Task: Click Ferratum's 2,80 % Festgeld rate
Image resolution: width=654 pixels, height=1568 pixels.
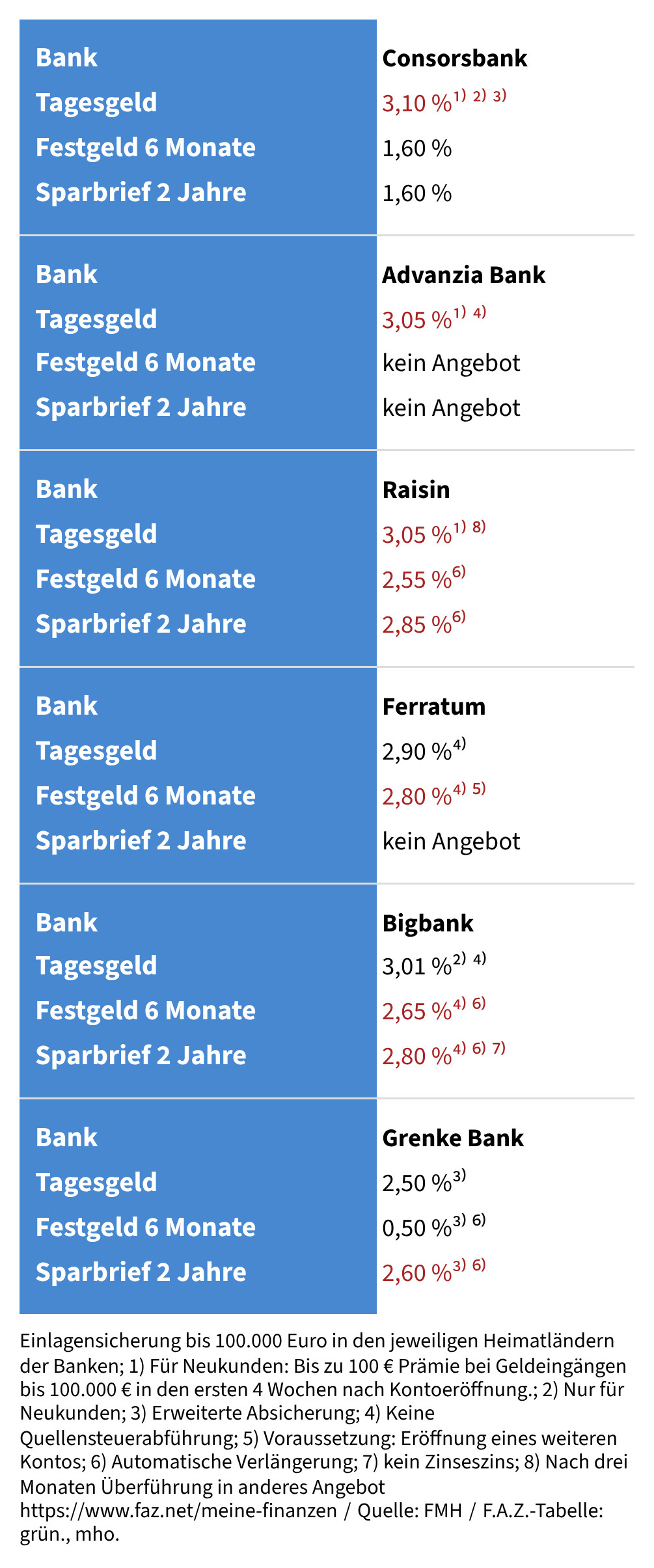Action: pos(417,797)
